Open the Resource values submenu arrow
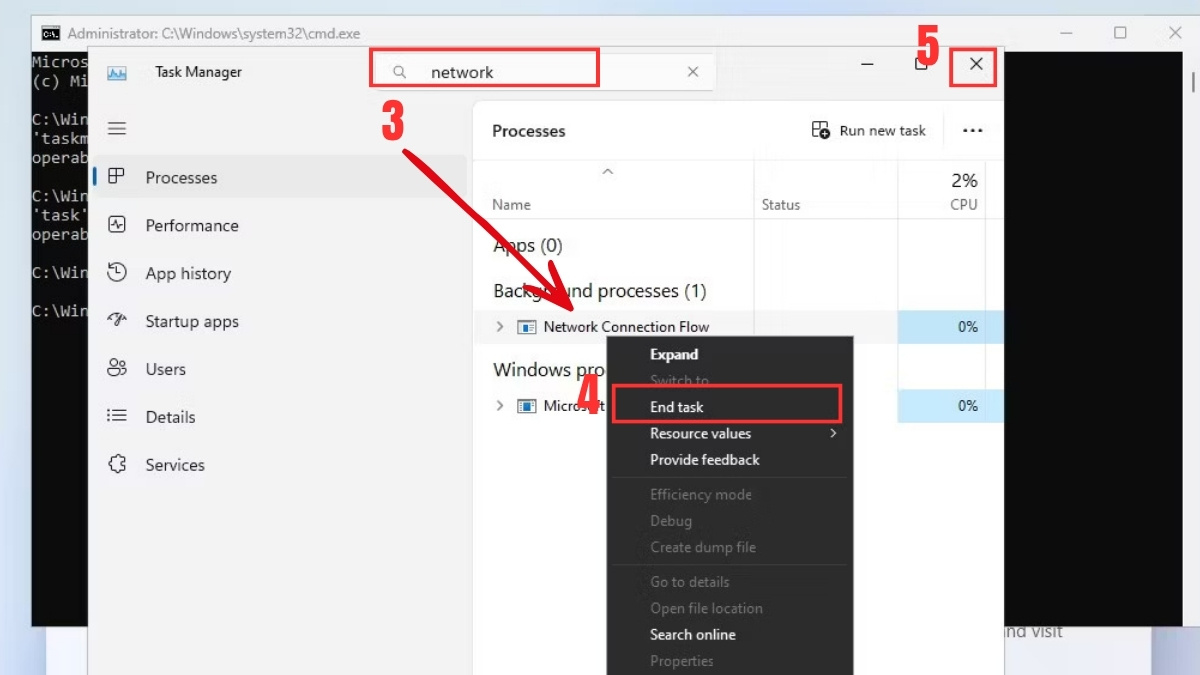This screenshot has height=675, width=1200. point(833,433)
